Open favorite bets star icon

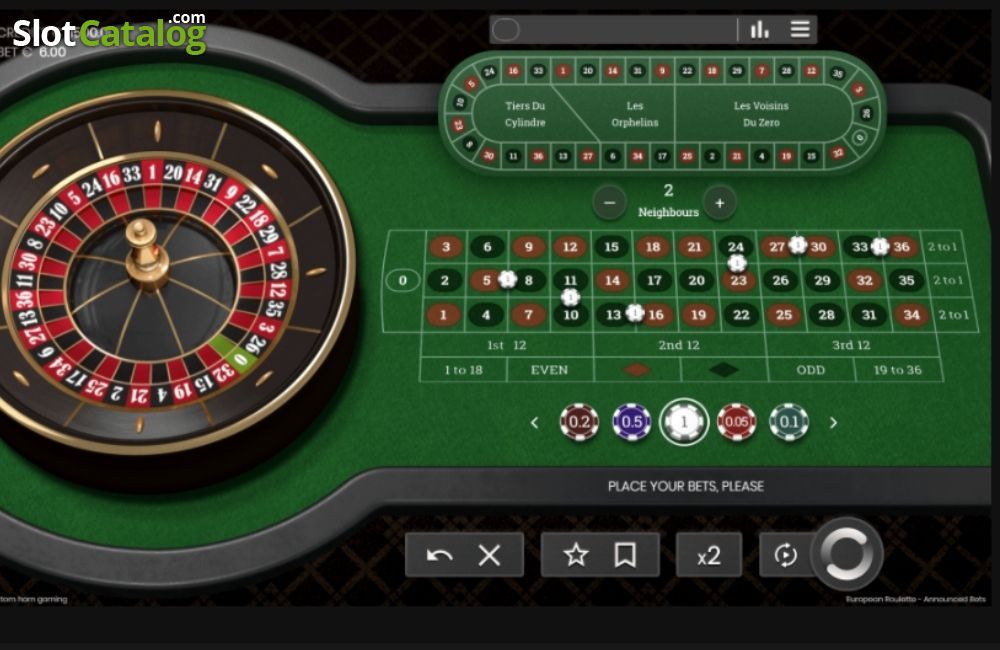pos(576,555)
